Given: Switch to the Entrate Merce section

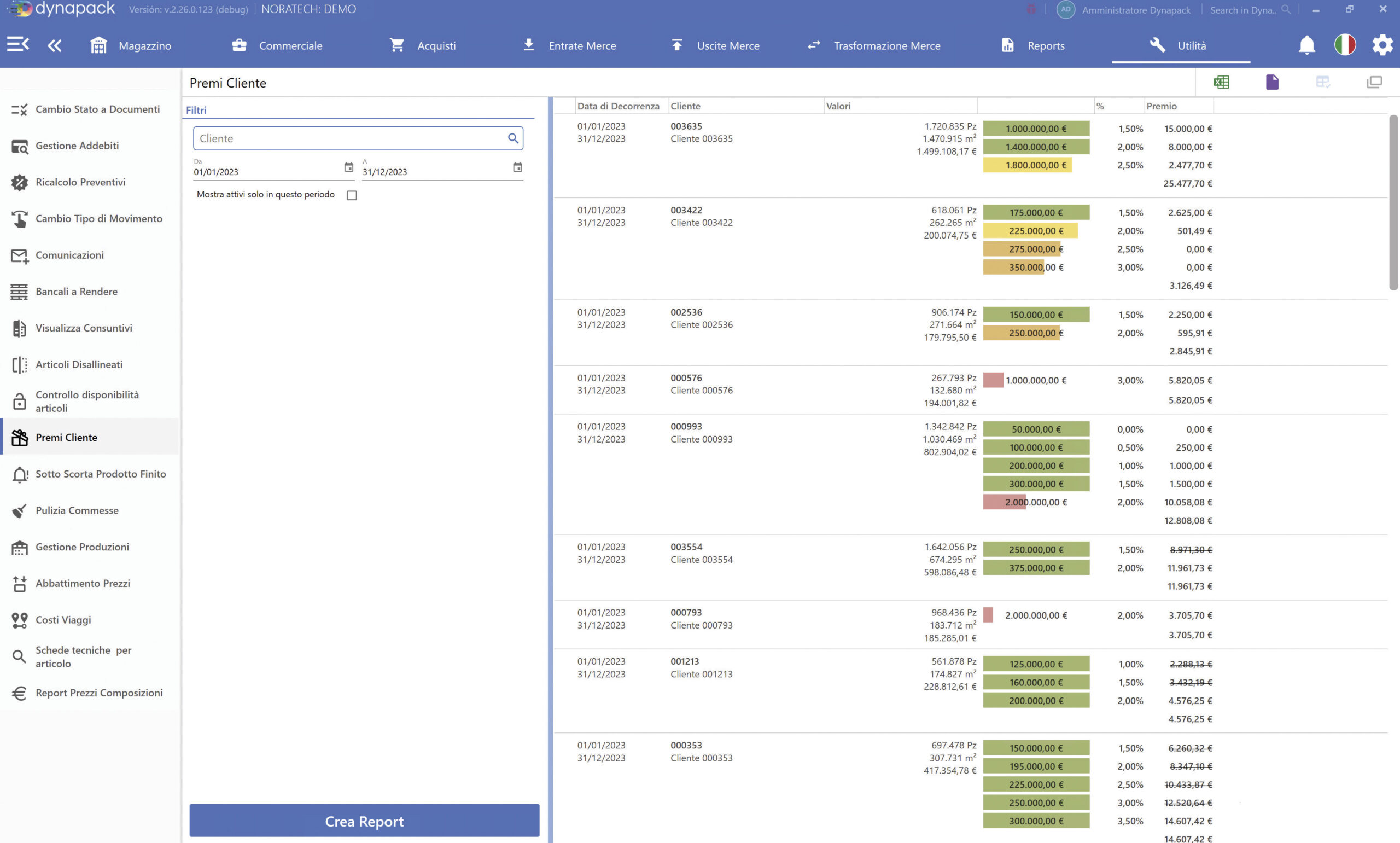Looking at the screenshot, I should click(x=569, y=45).
